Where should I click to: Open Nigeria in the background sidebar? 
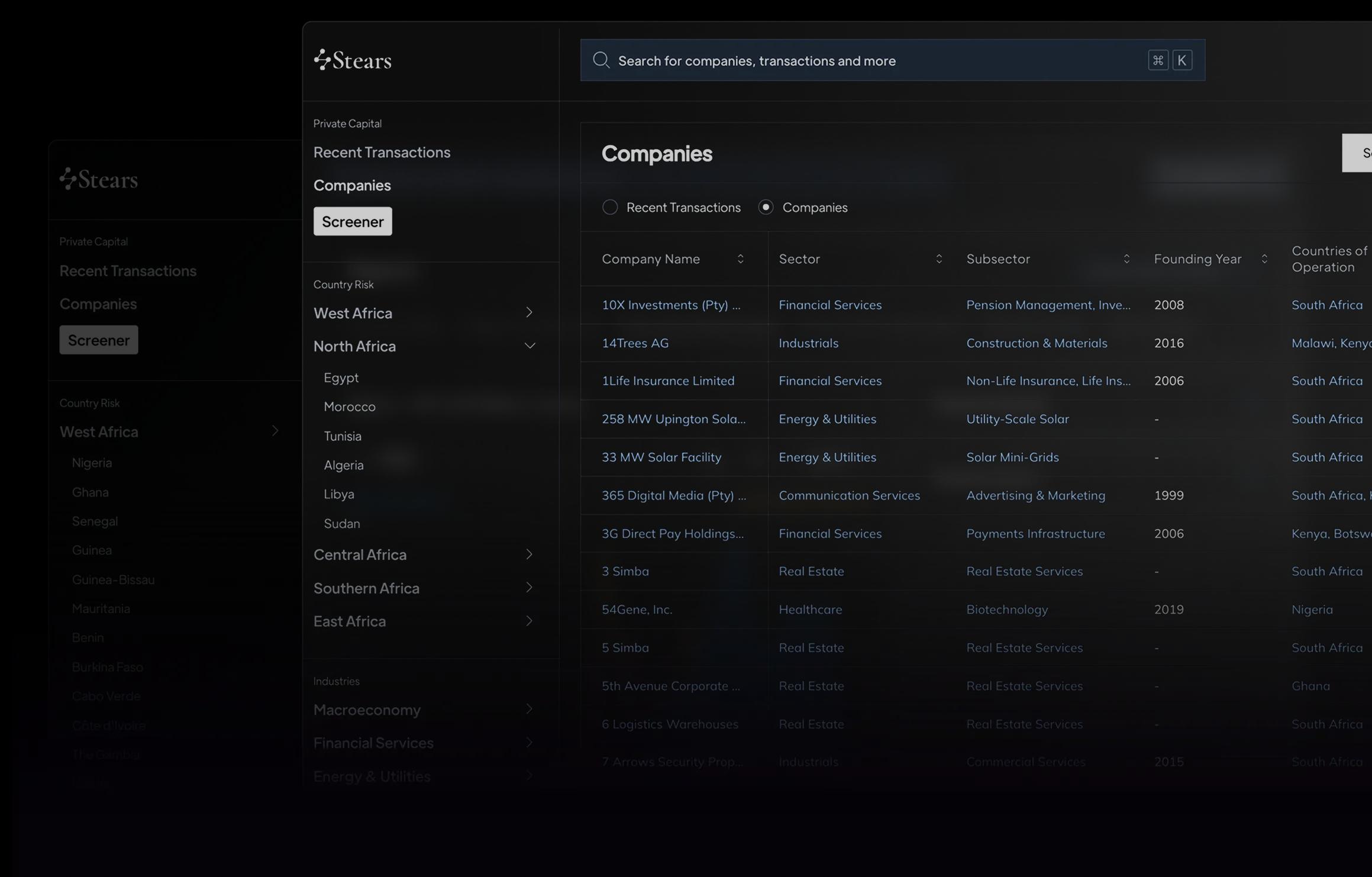pos(92,463)
